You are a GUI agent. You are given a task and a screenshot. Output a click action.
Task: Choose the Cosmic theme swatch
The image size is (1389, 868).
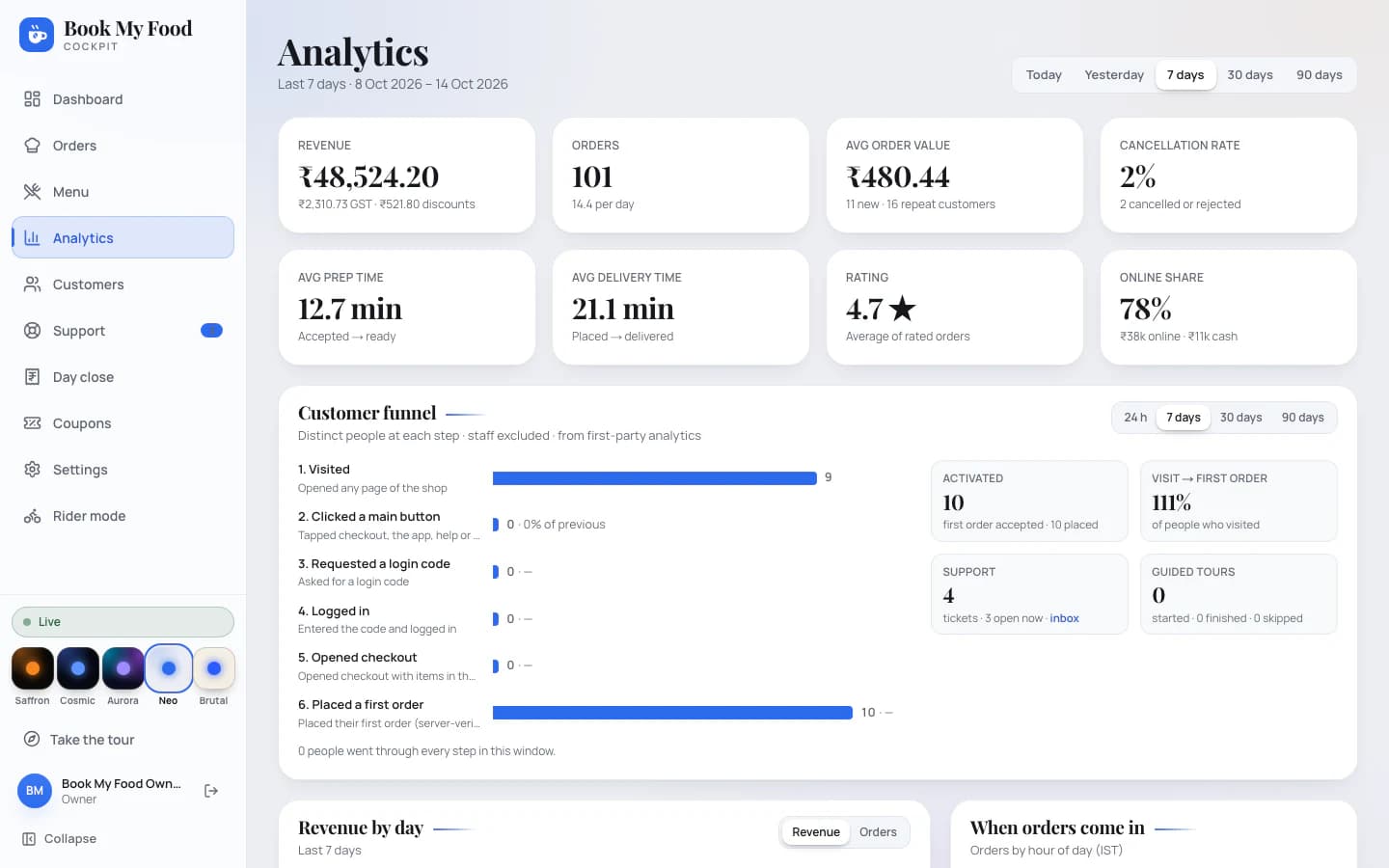click(x=78, y=668)
